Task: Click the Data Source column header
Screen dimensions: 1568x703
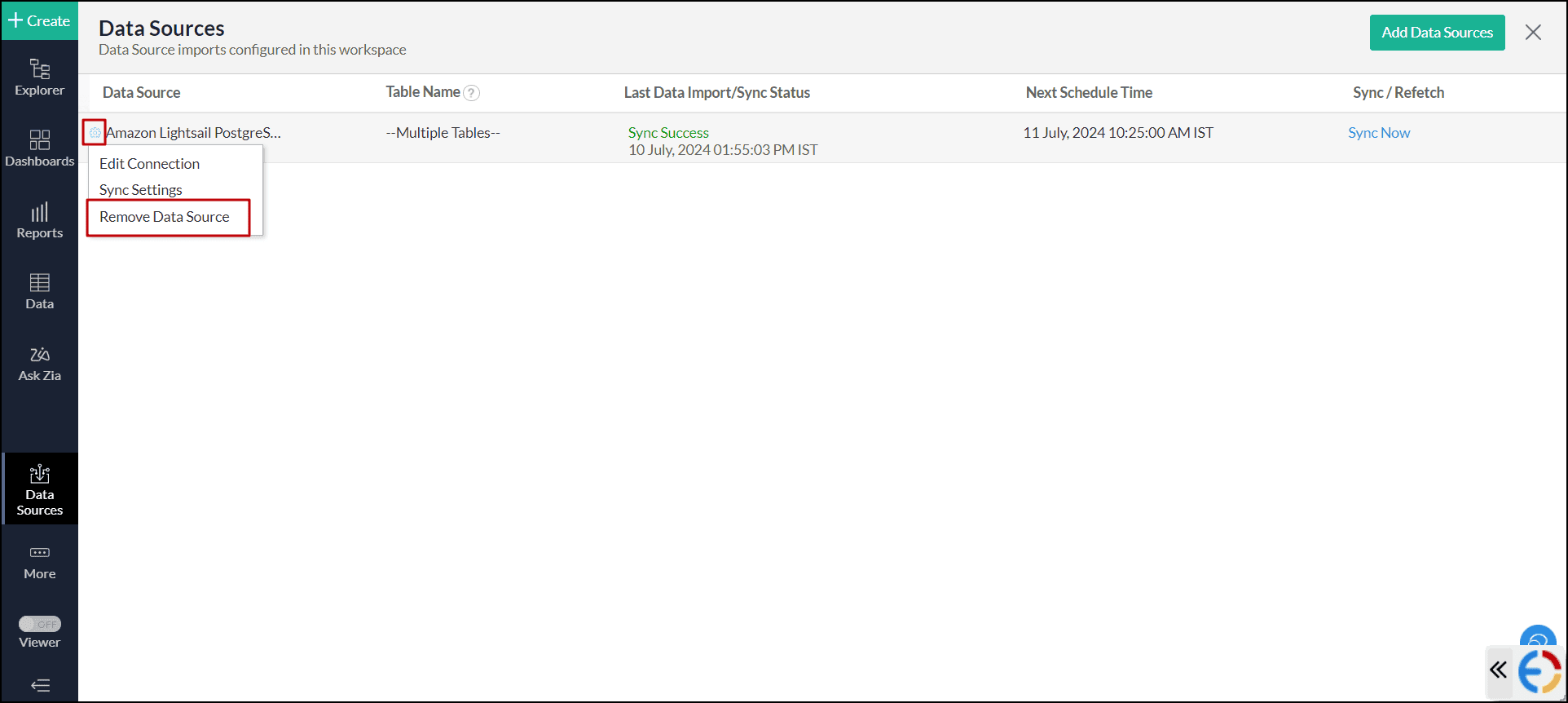Action: tap(142, 93)
